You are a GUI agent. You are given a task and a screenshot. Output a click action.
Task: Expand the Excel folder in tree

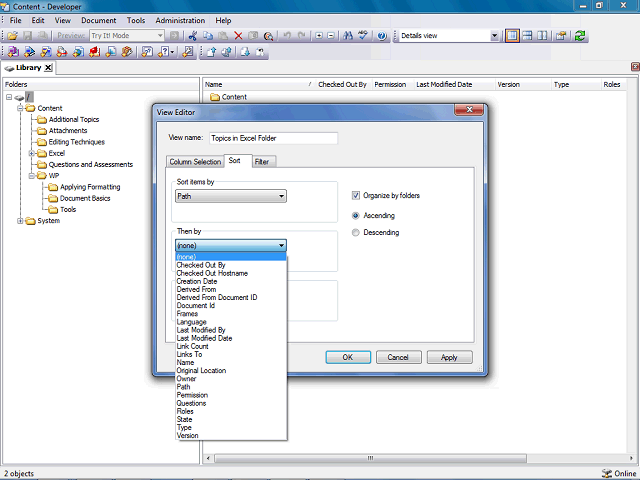pos(31,153)
